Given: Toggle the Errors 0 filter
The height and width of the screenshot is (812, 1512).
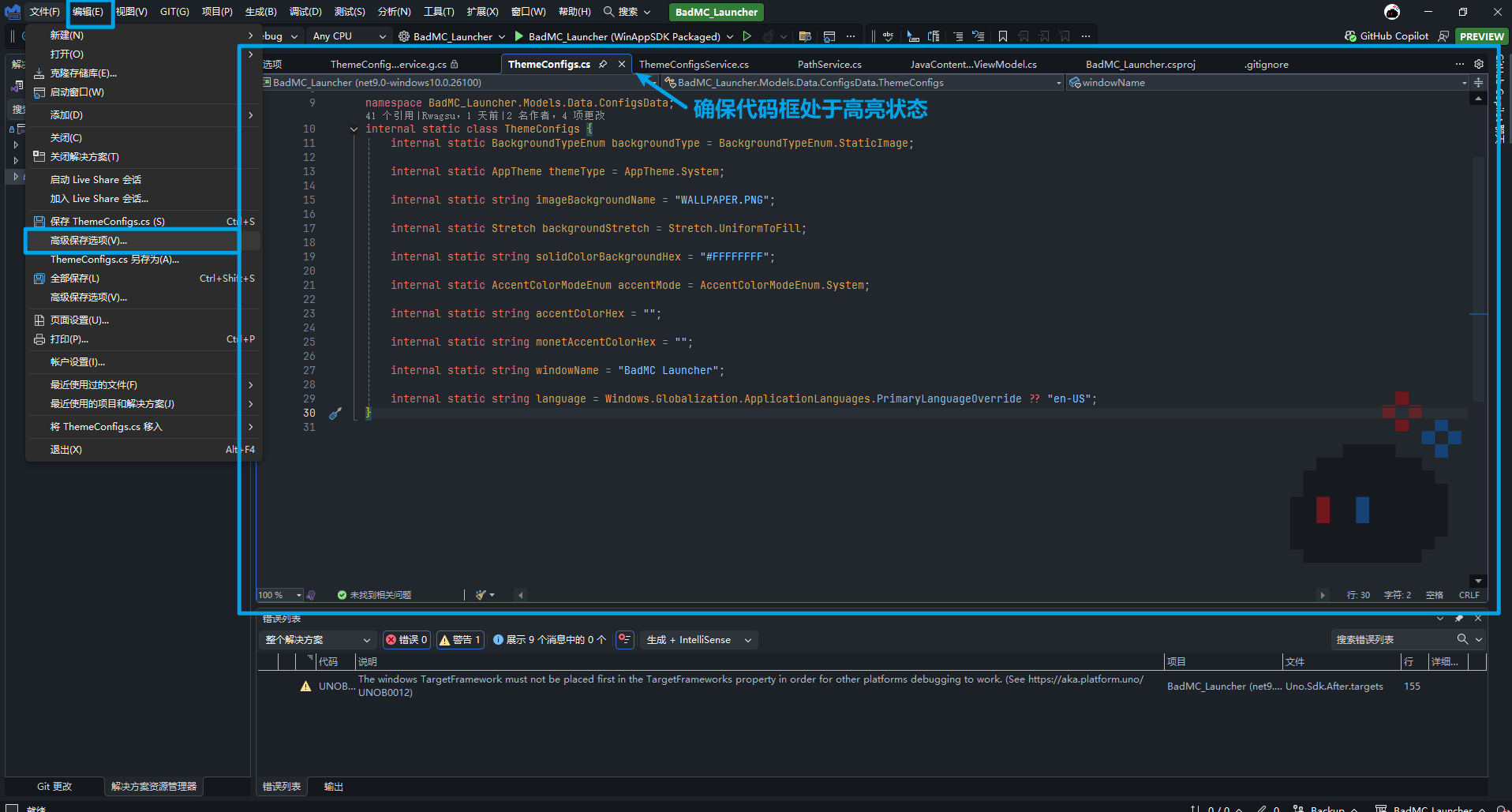Looking at the screenshot, I should 406,640.
